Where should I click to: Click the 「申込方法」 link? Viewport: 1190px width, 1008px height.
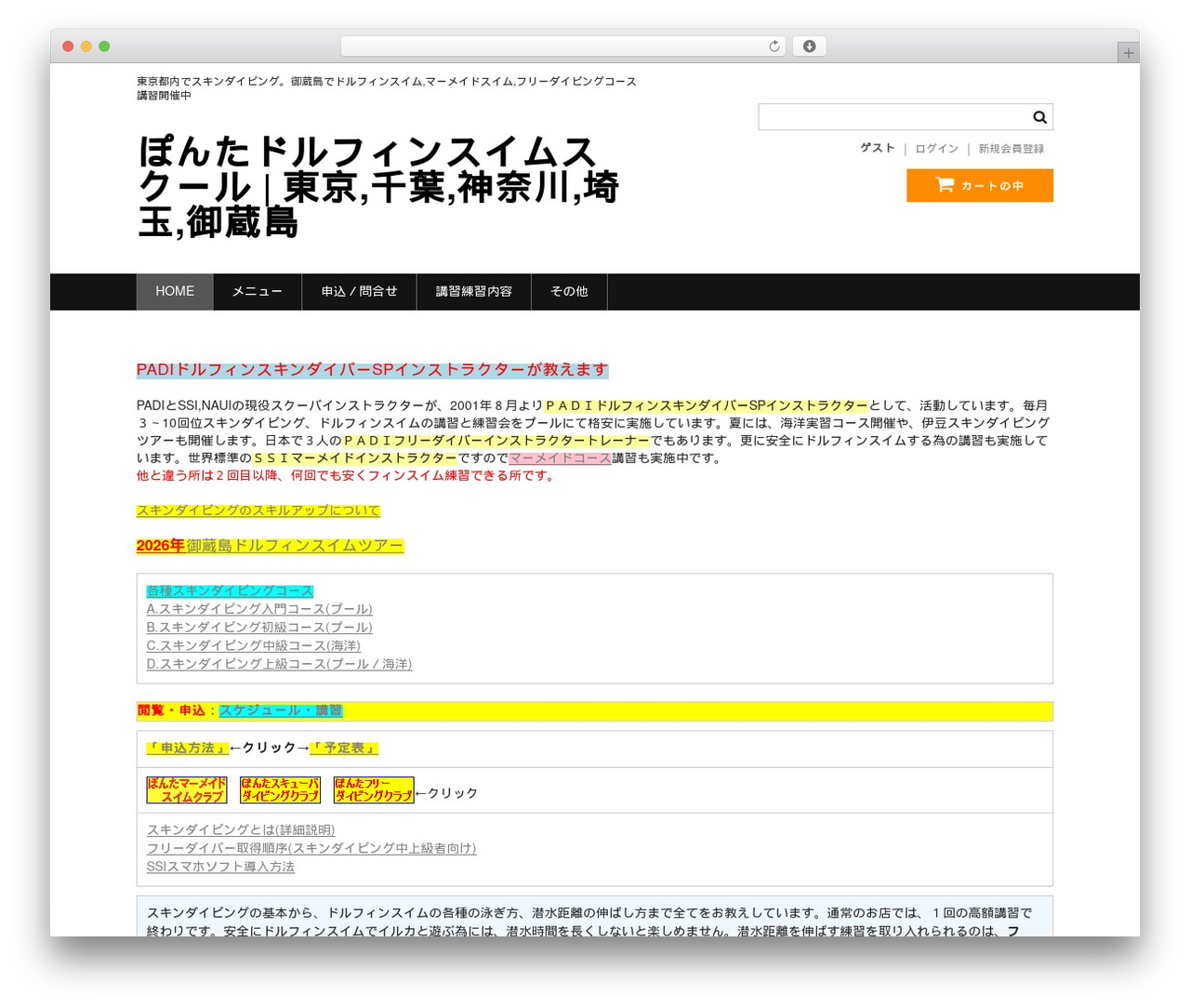coord(187,748)
